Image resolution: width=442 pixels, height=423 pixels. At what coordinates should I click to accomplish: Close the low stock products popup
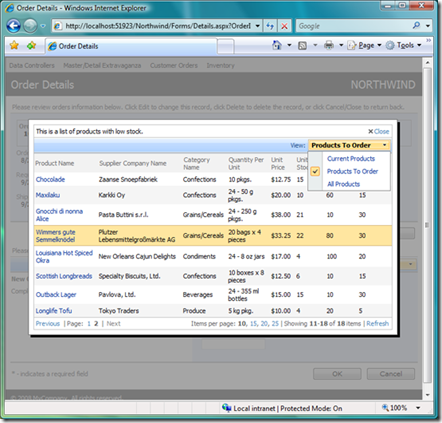[378, 131]
